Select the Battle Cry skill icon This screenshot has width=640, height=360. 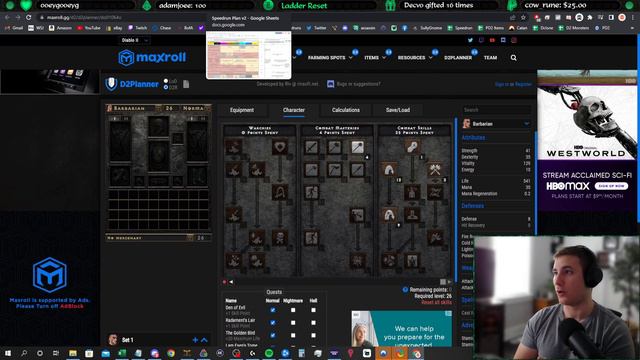tap(234, 215)
